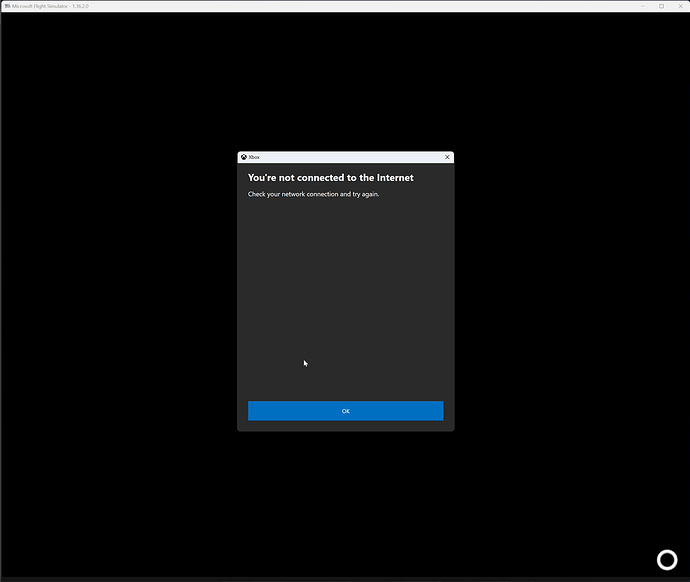Click the "Xbox" label in dialog title bar

[x=254, y=157]
